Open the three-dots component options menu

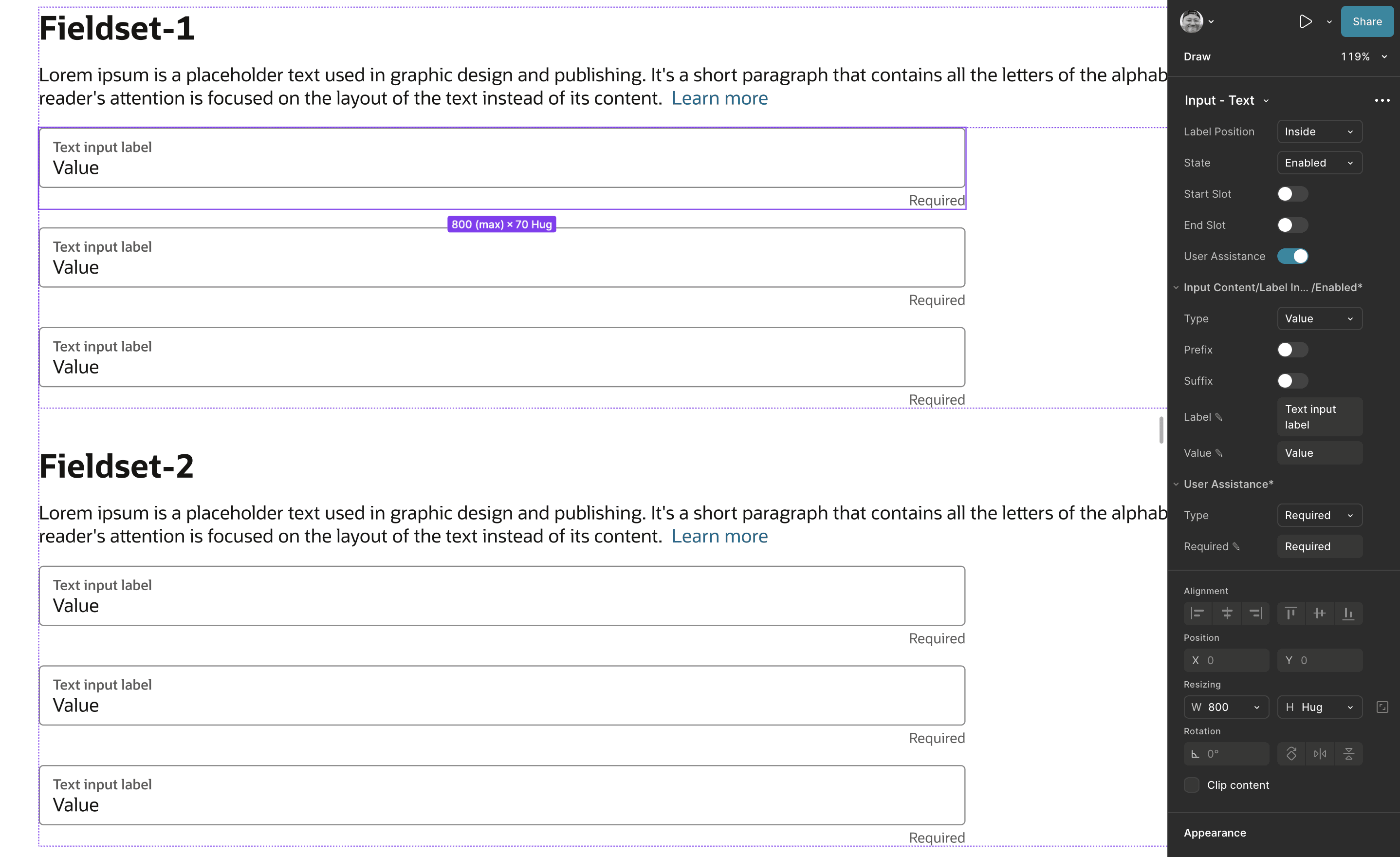pos(1382,101)
